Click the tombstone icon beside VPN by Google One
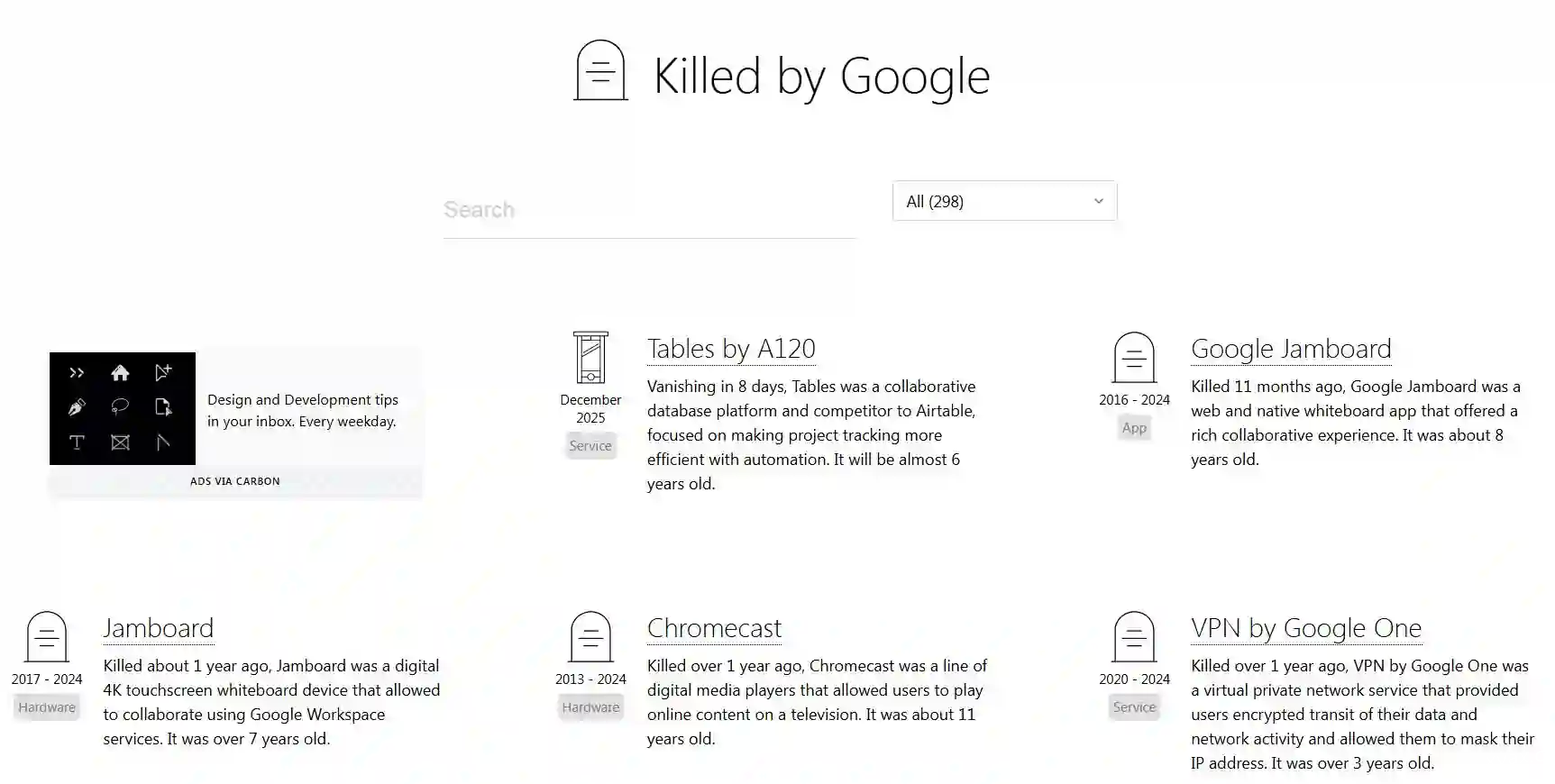 tap(1134, 637)
